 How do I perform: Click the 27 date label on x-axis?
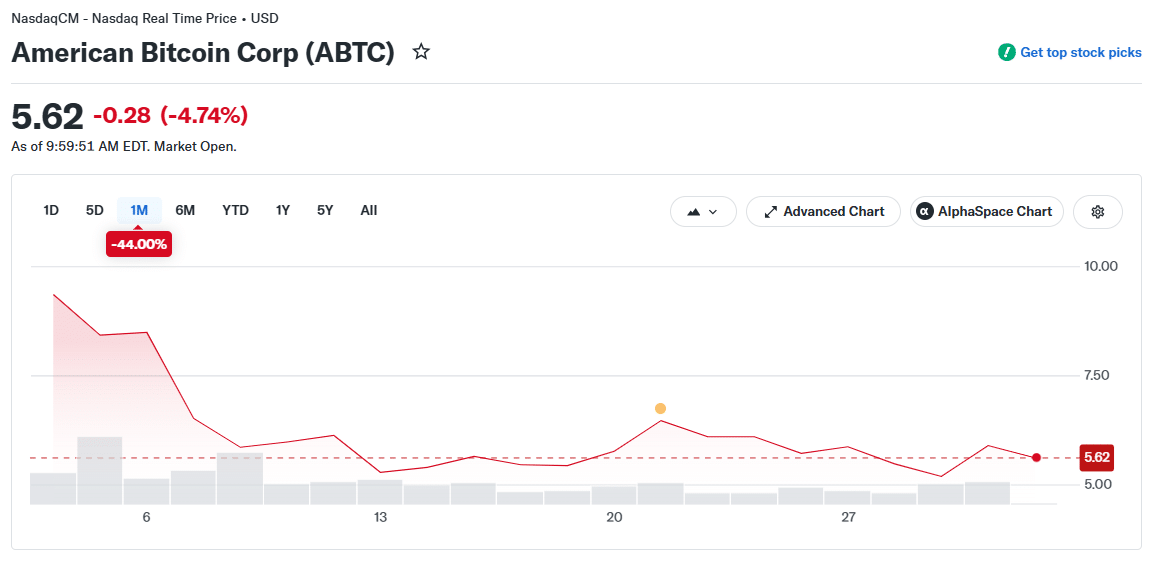849,518
